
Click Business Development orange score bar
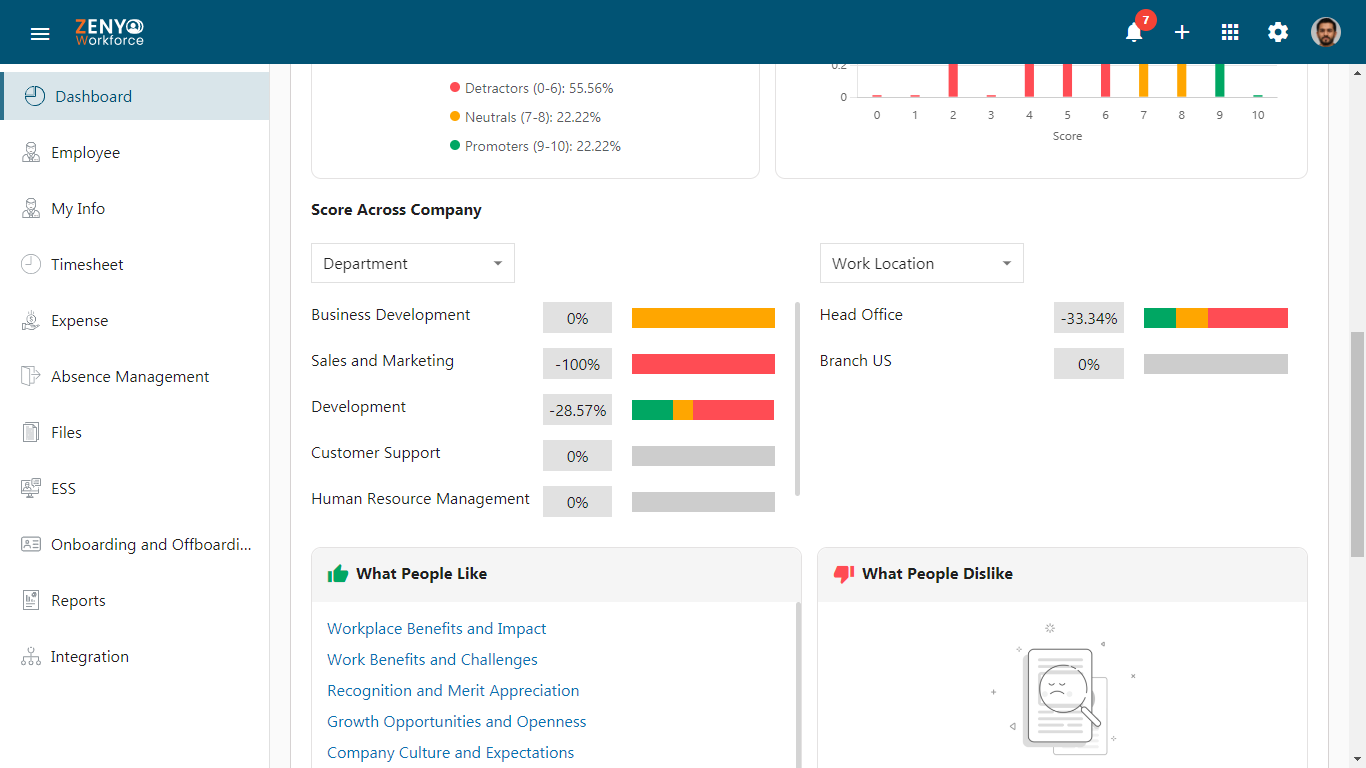(x=703, y=318)
